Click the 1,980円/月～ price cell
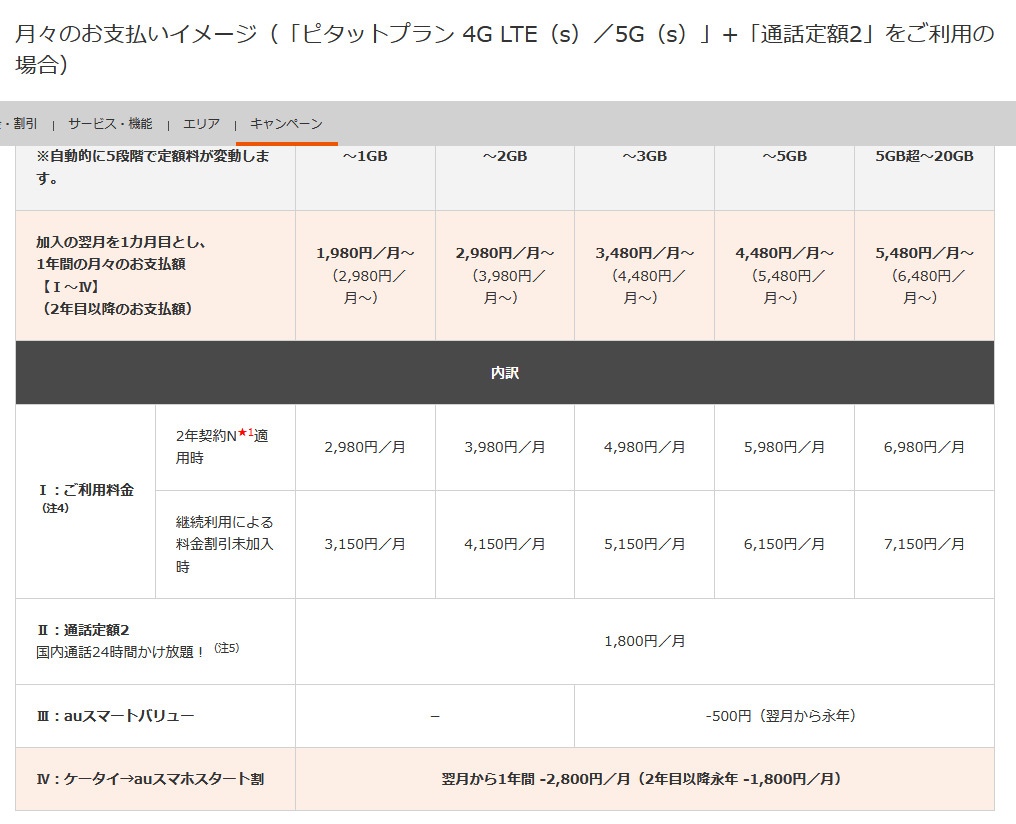The height and width of the screenshot is (824, 1016). 365,254
